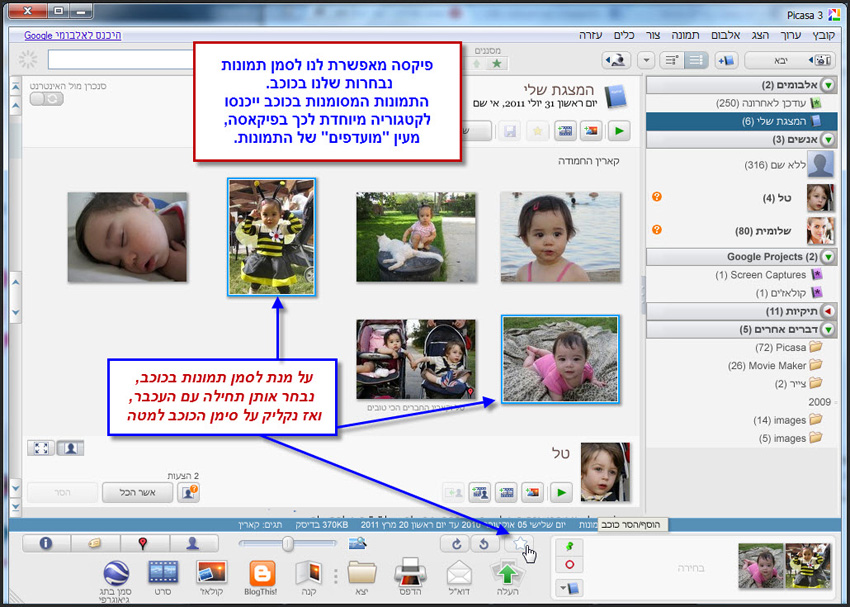Hold selected items with green pin

[570, 547]
